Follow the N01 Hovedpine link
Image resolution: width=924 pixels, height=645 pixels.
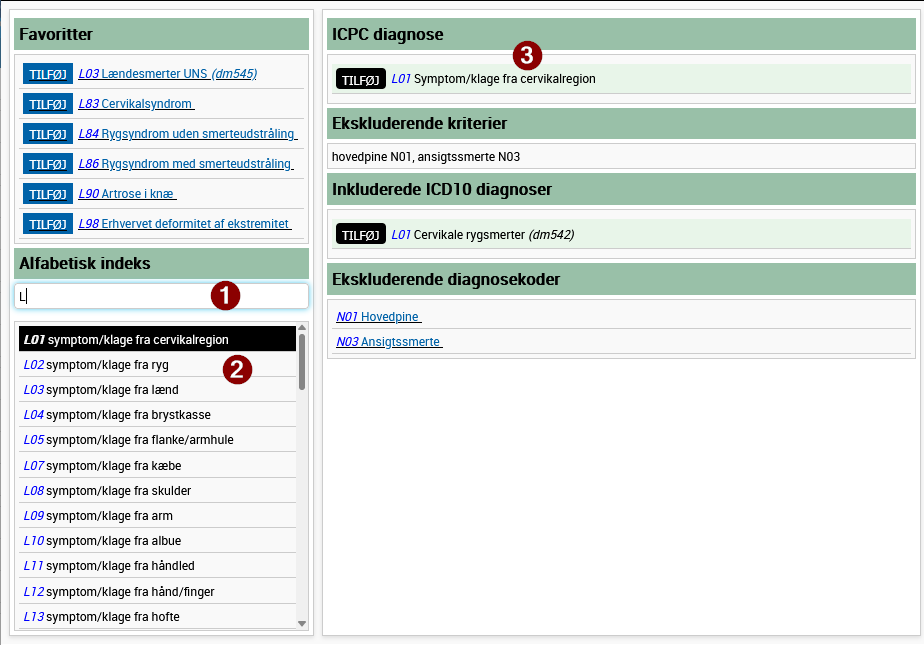[x=378, y=316]
